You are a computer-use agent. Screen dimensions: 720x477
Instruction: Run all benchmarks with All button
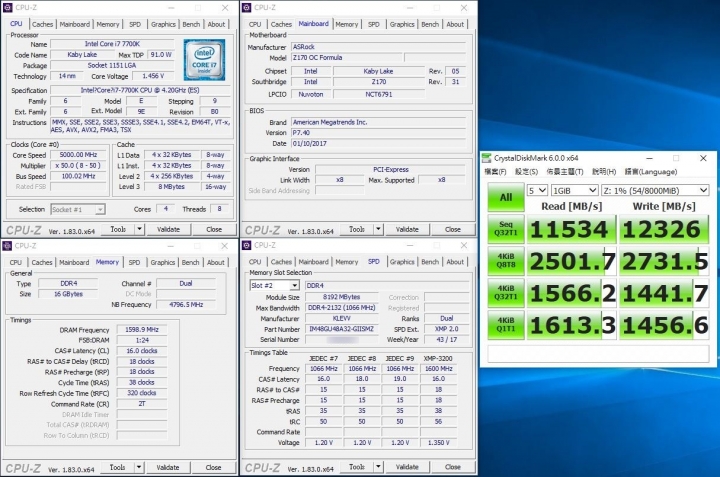(506, 197)
